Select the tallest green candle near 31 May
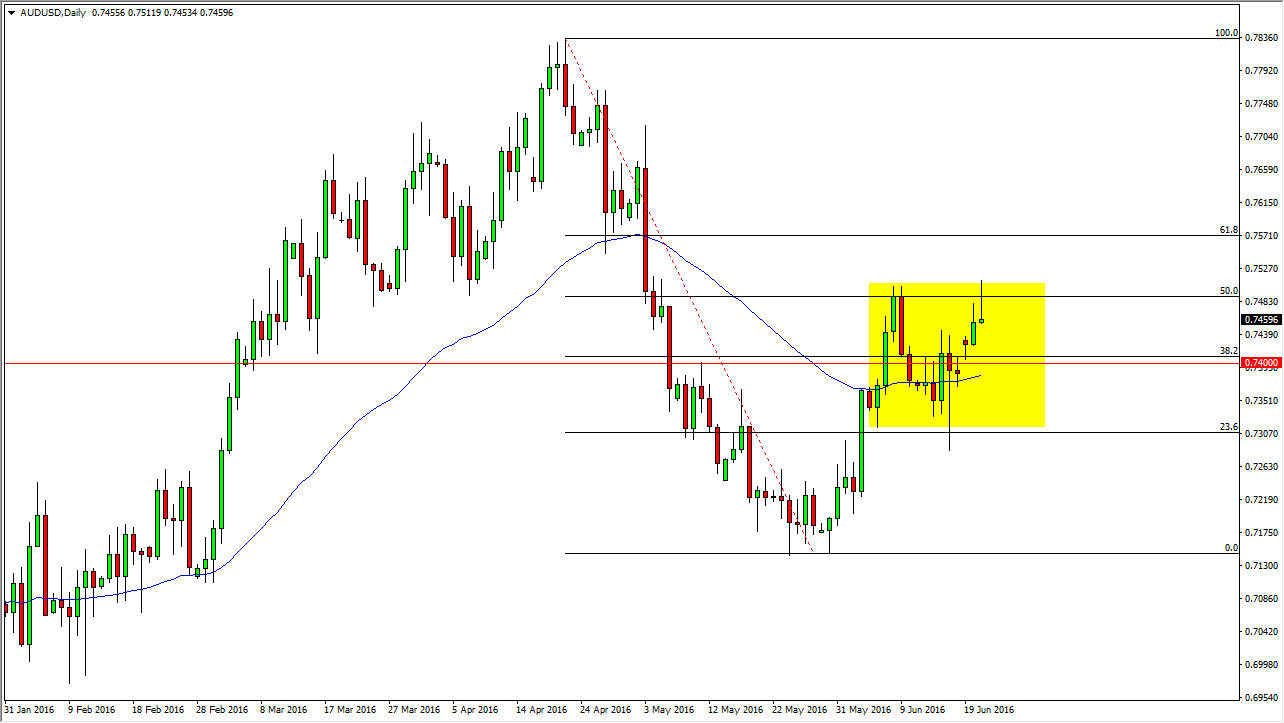Viewport: 1284px width, 723px height. pos(862,440)
